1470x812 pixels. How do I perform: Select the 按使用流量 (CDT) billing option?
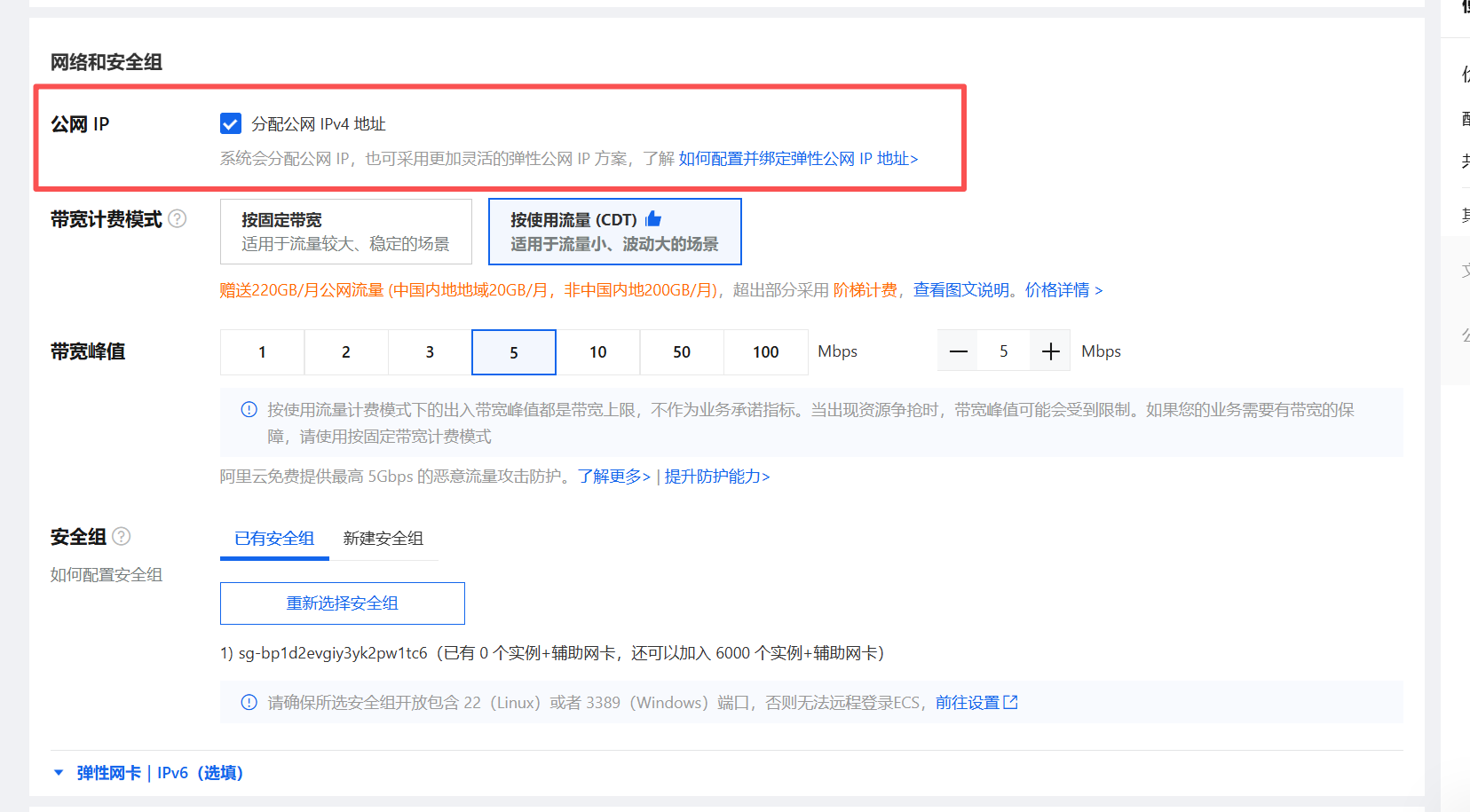pos(615,232)
